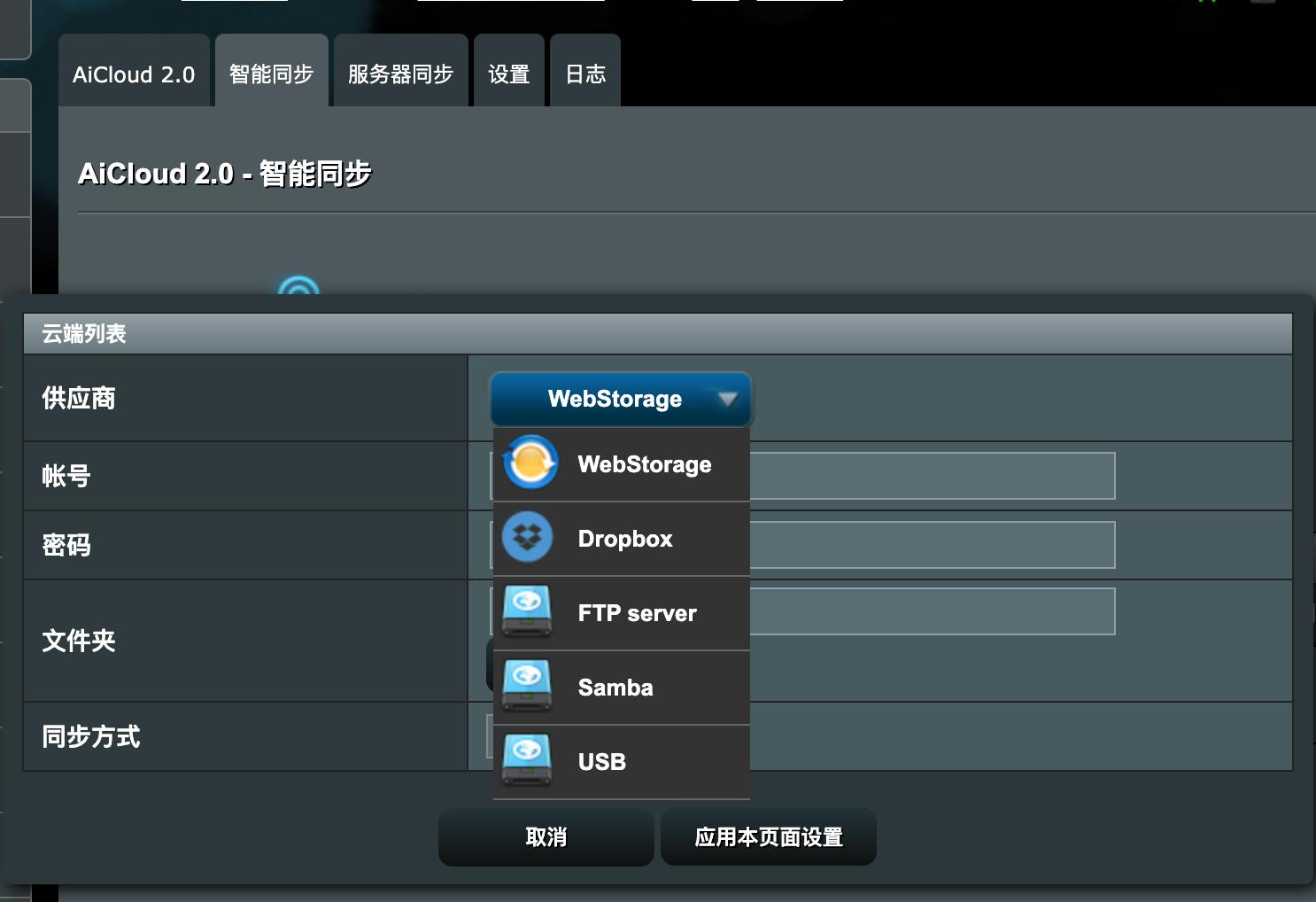
Task: Choose USB from the provider list
Action: pyautogui.click(x=622, y=762)
